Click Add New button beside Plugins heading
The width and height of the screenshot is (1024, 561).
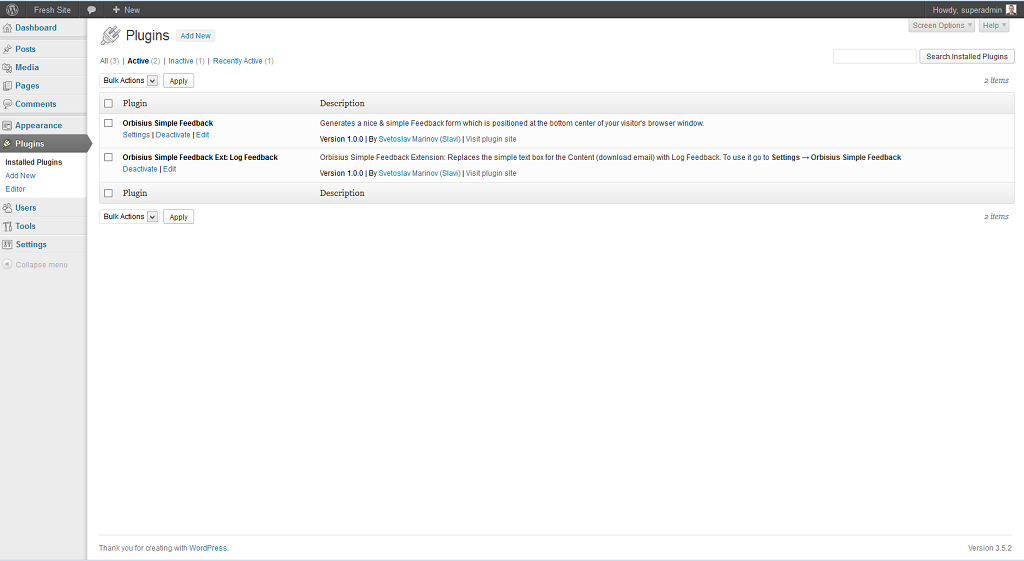pyautogui.click(x=195, y=36)
